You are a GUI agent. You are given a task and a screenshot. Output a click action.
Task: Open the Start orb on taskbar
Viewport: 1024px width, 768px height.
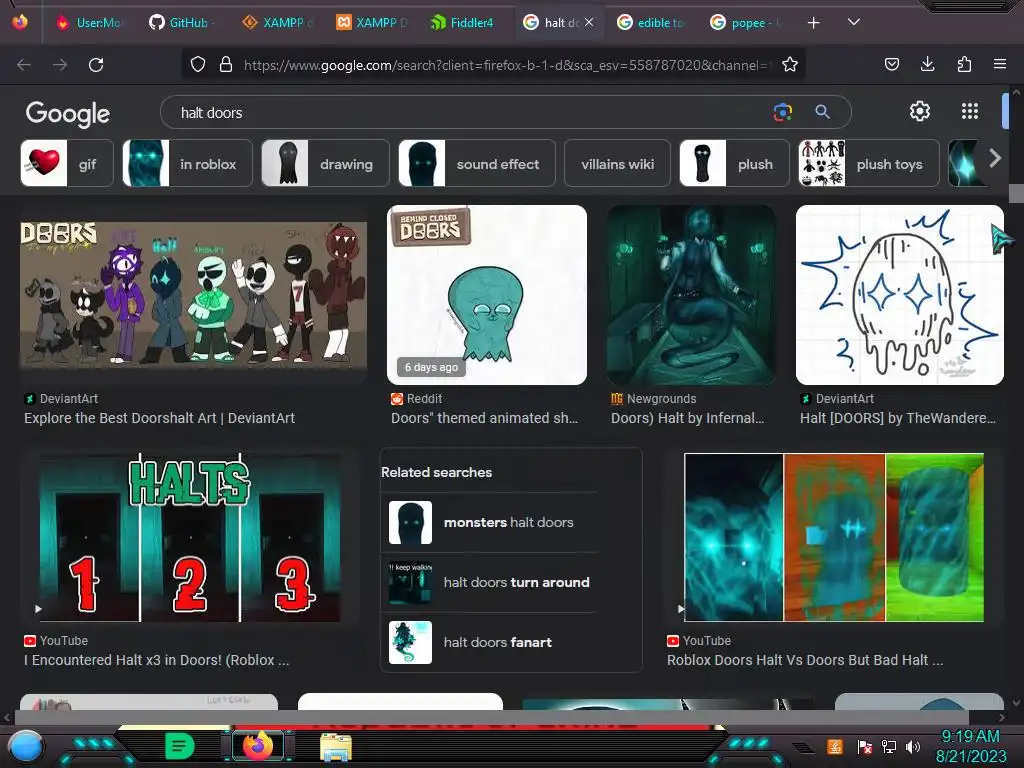[x=26, y=746]
